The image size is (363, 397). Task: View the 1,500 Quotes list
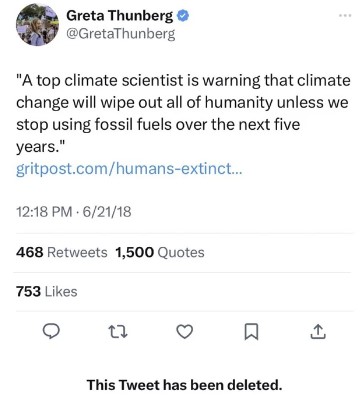(160, 252)
